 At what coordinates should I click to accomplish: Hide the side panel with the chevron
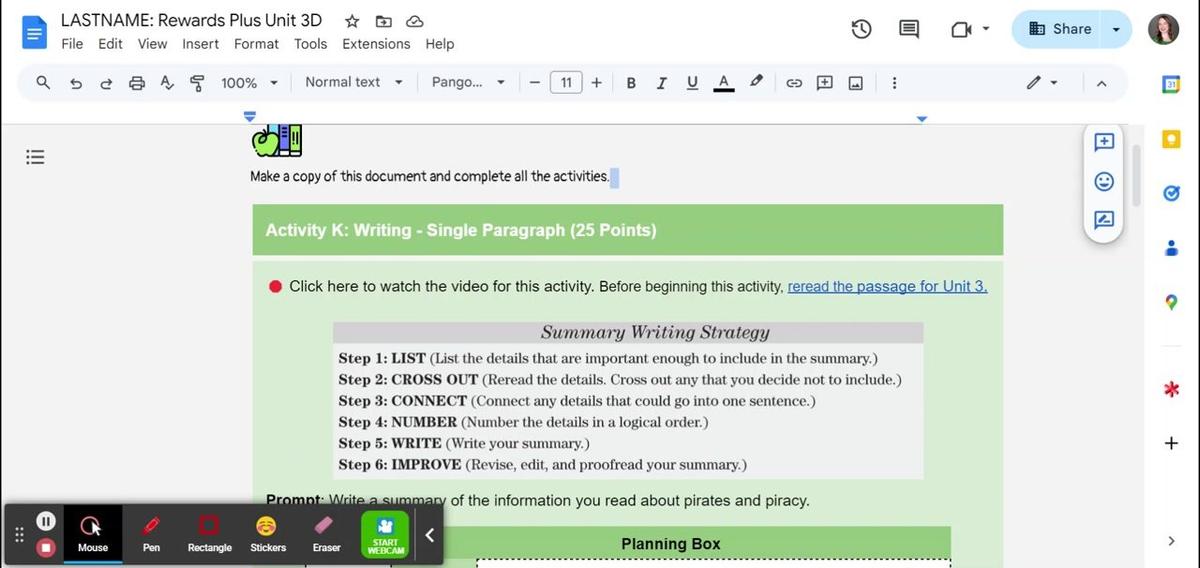[x=1171, y=541]
